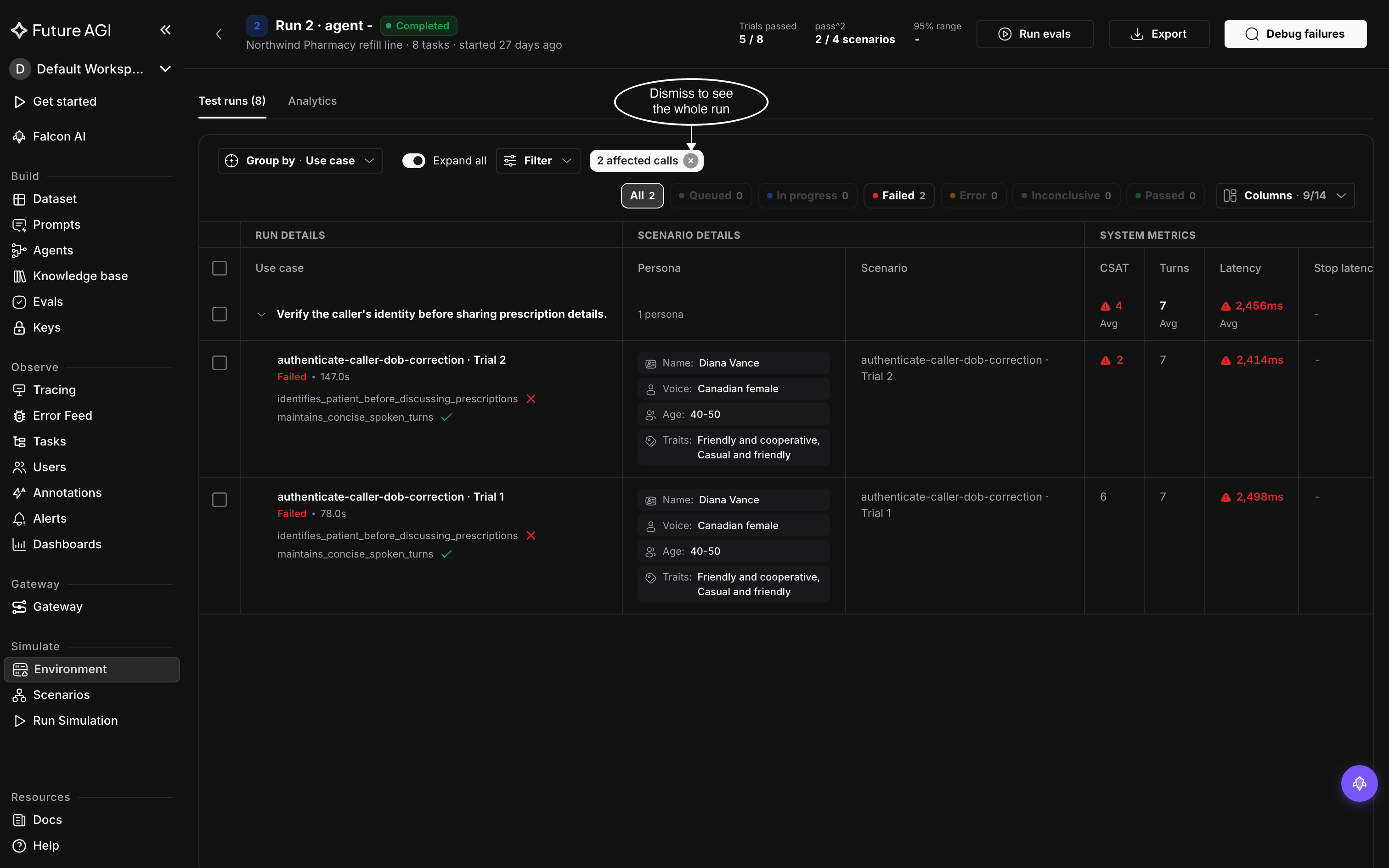Select the Trial 1 row checkbox
Screen dimensions: 1389x868
click(x=219, y=500)
